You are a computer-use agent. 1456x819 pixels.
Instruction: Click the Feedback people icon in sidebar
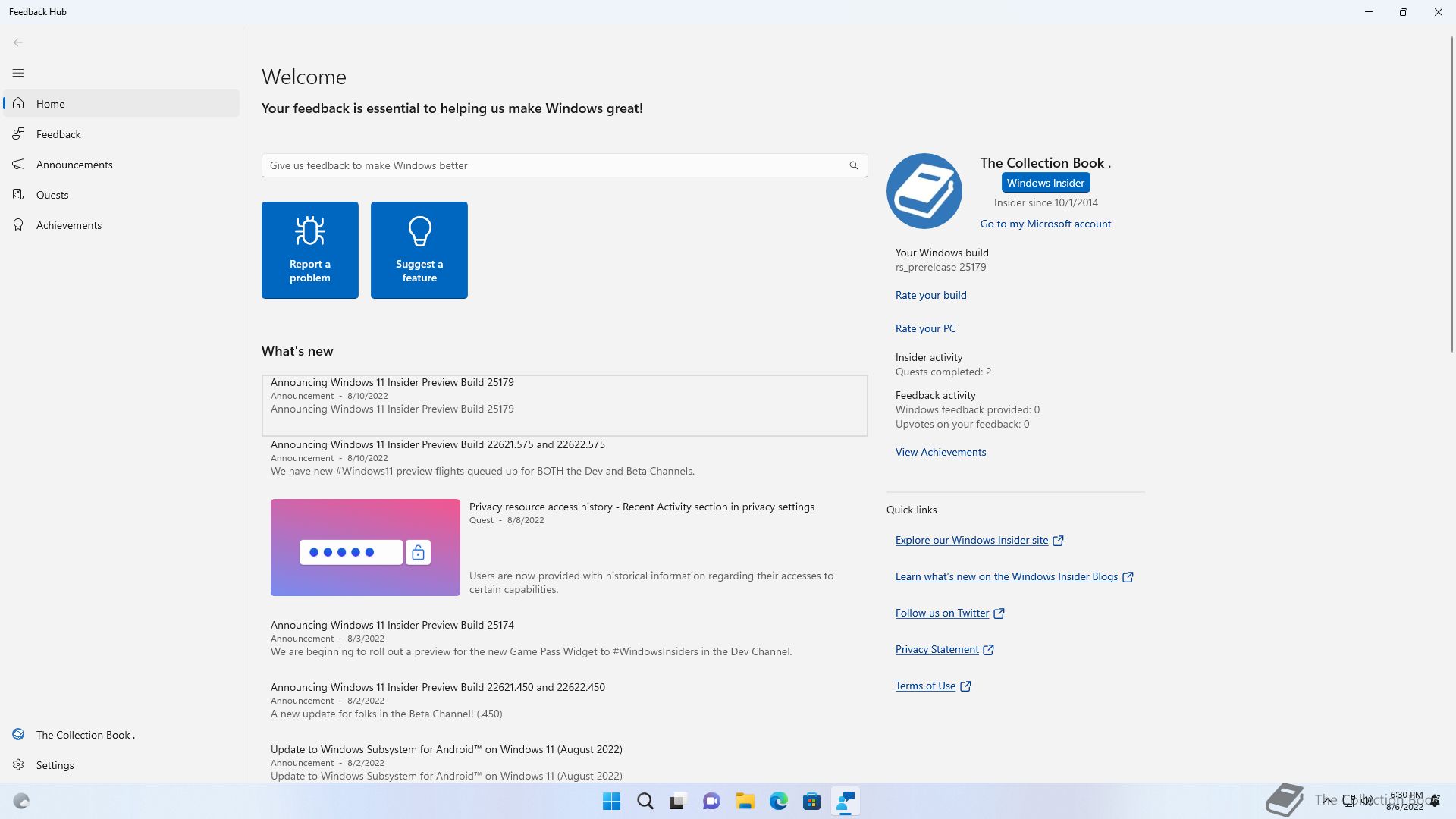tap(18, 133)
